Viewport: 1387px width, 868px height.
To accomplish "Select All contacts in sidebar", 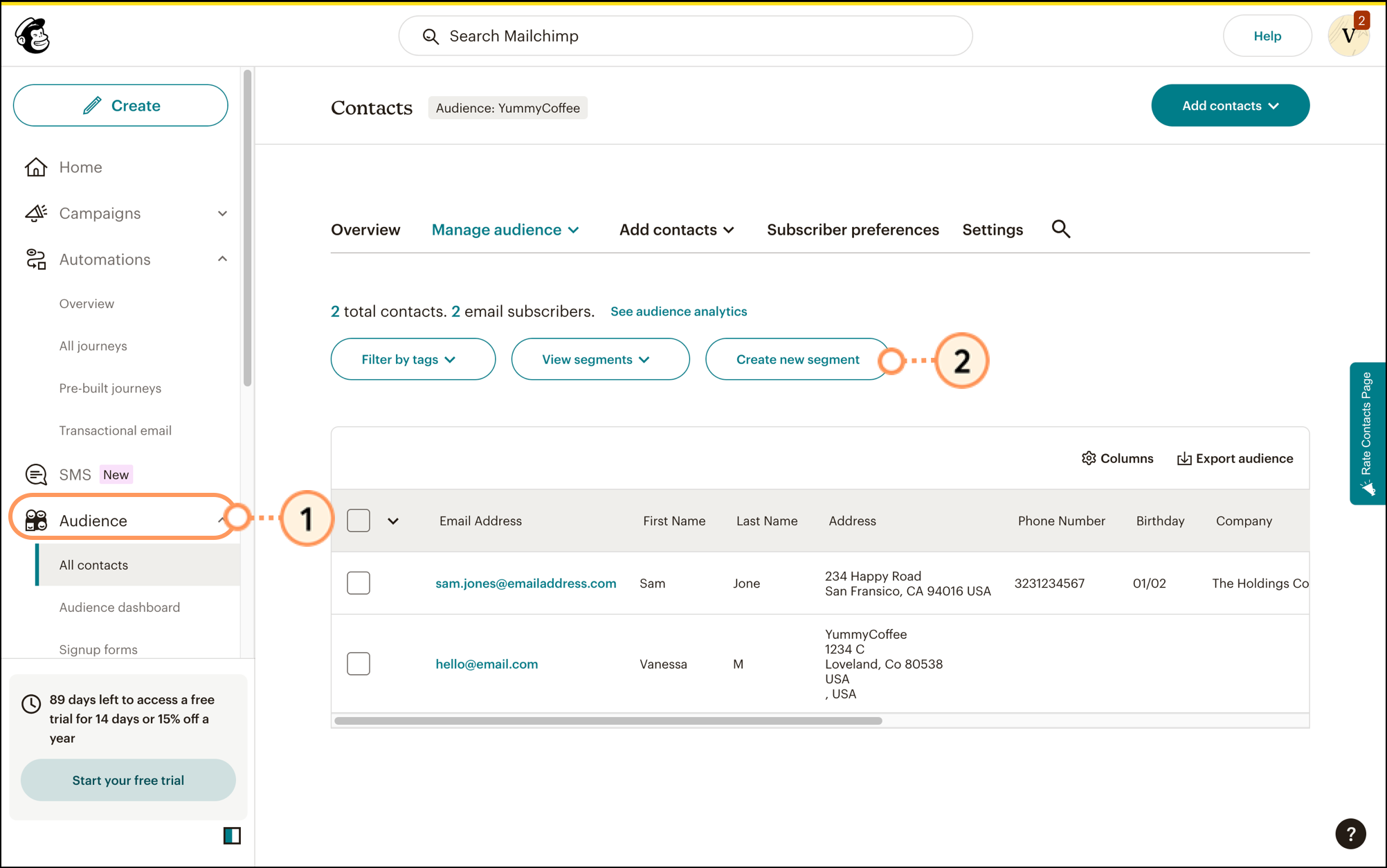I will click(138, 565).
